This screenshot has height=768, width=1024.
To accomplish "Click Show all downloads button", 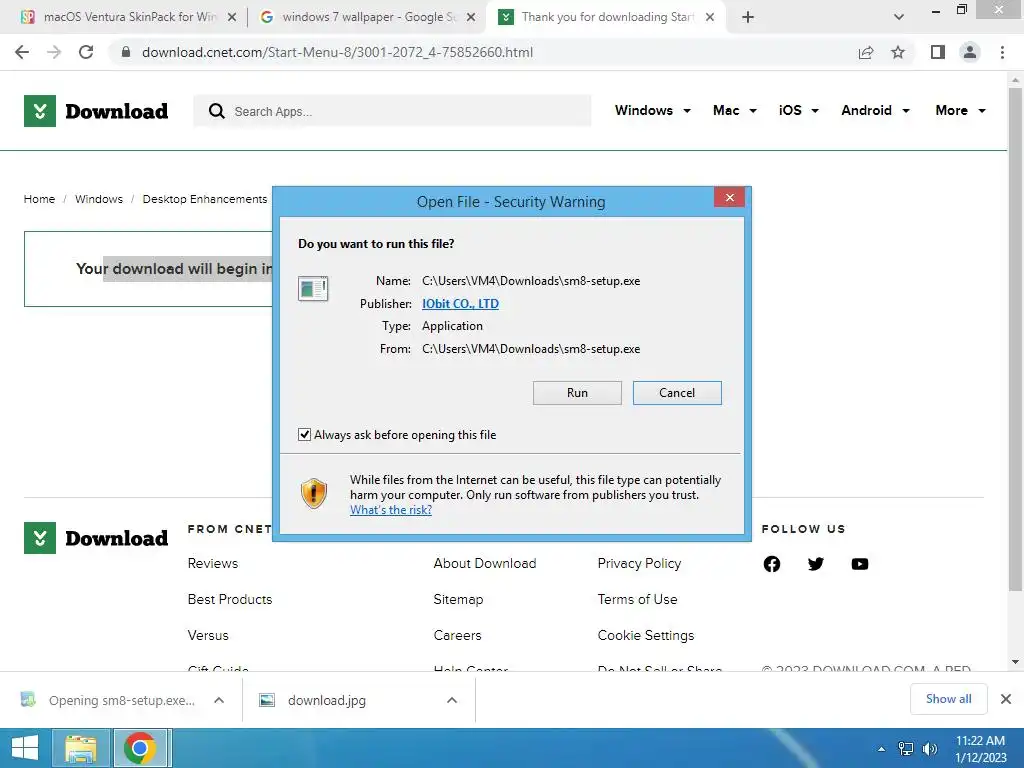I will coord(948,699).
